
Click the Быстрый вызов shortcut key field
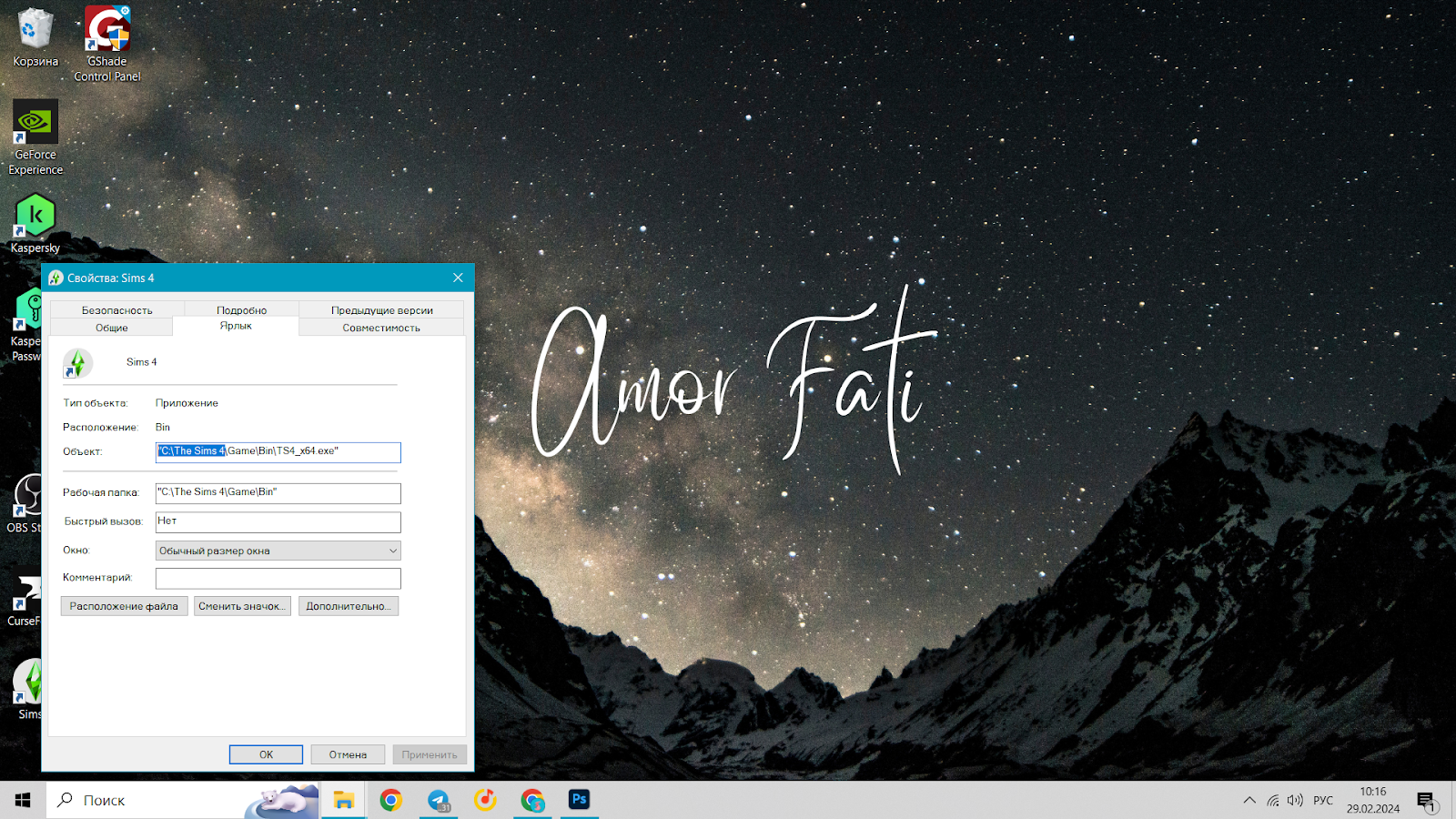tap(278, 522)
